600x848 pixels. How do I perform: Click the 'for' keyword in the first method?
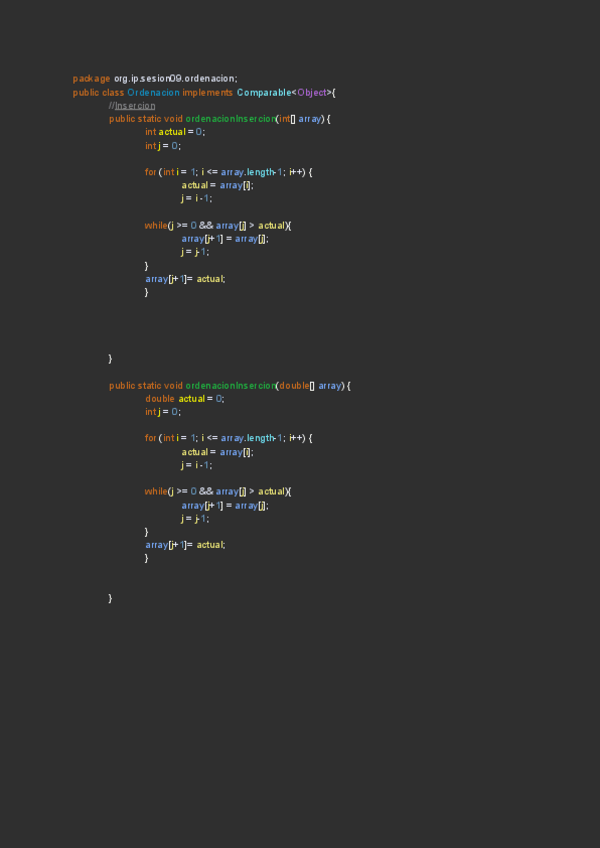click(x=150, y=172)
